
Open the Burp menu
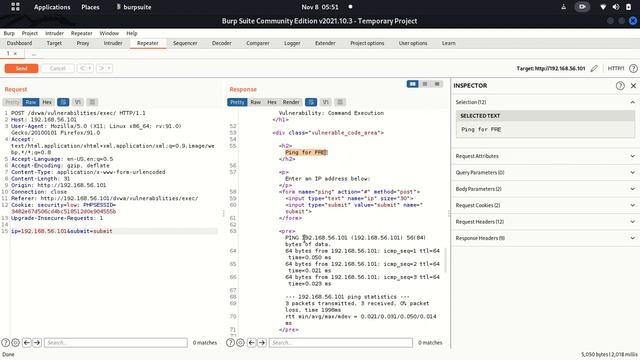coord(9,33)
